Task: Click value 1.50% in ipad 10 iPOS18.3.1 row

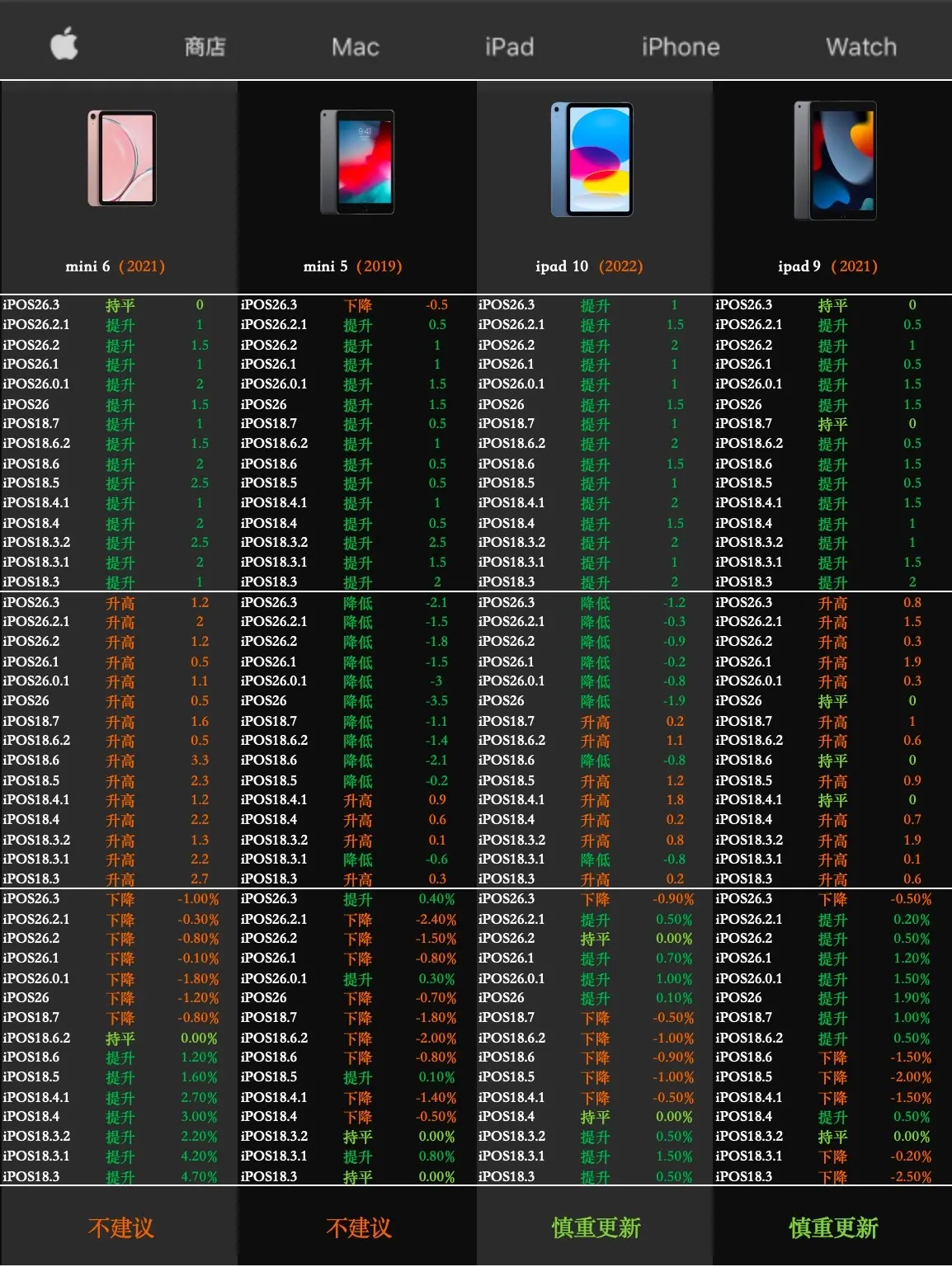Action: point(674,1157)
